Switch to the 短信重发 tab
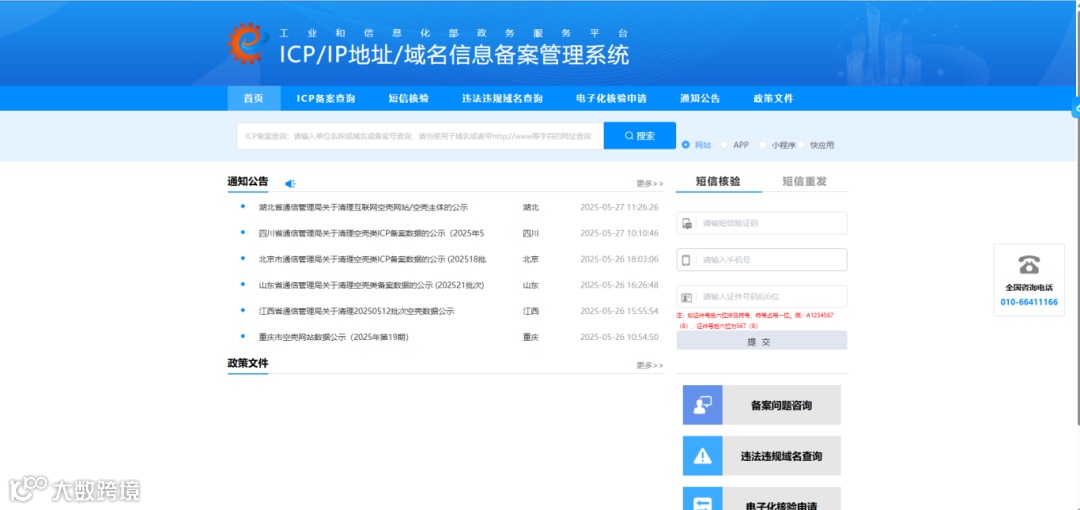This screenshot has width=1080, height=510. [804, 182]
